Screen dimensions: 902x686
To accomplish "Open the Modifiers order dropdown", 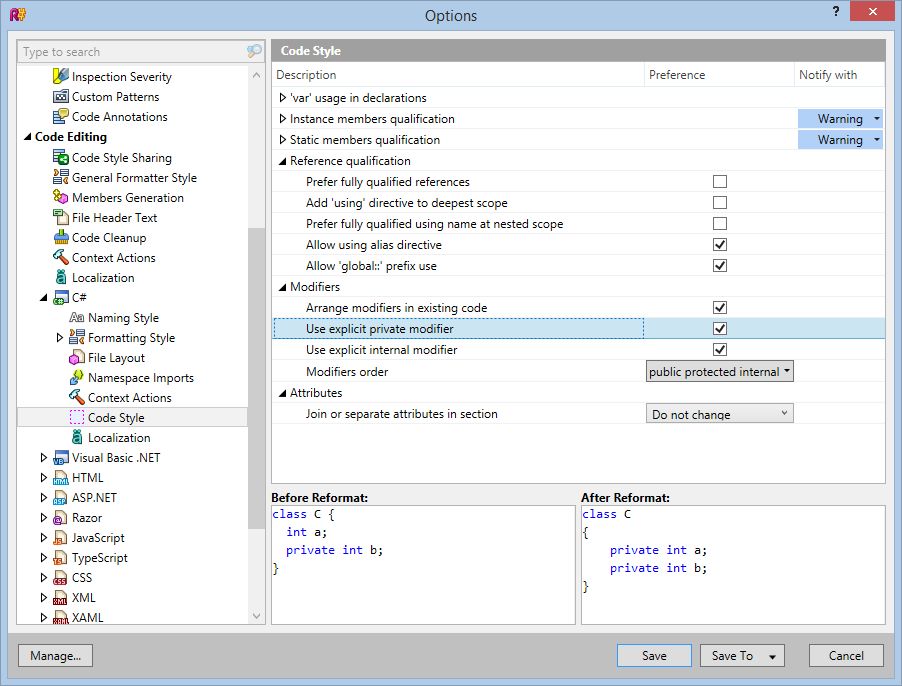I will pyautogui.click(x=719, y=372).
